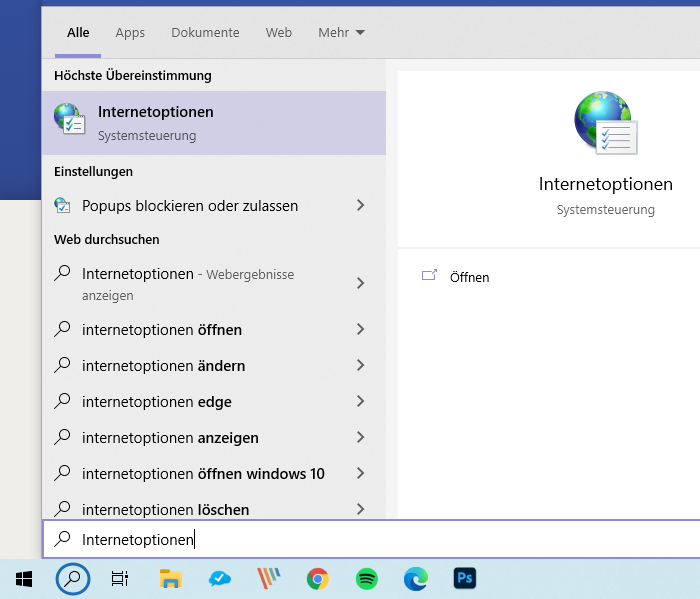Switch to the Apps tab
The width and height of the screenshot is (700, 599).
(130, 33)
